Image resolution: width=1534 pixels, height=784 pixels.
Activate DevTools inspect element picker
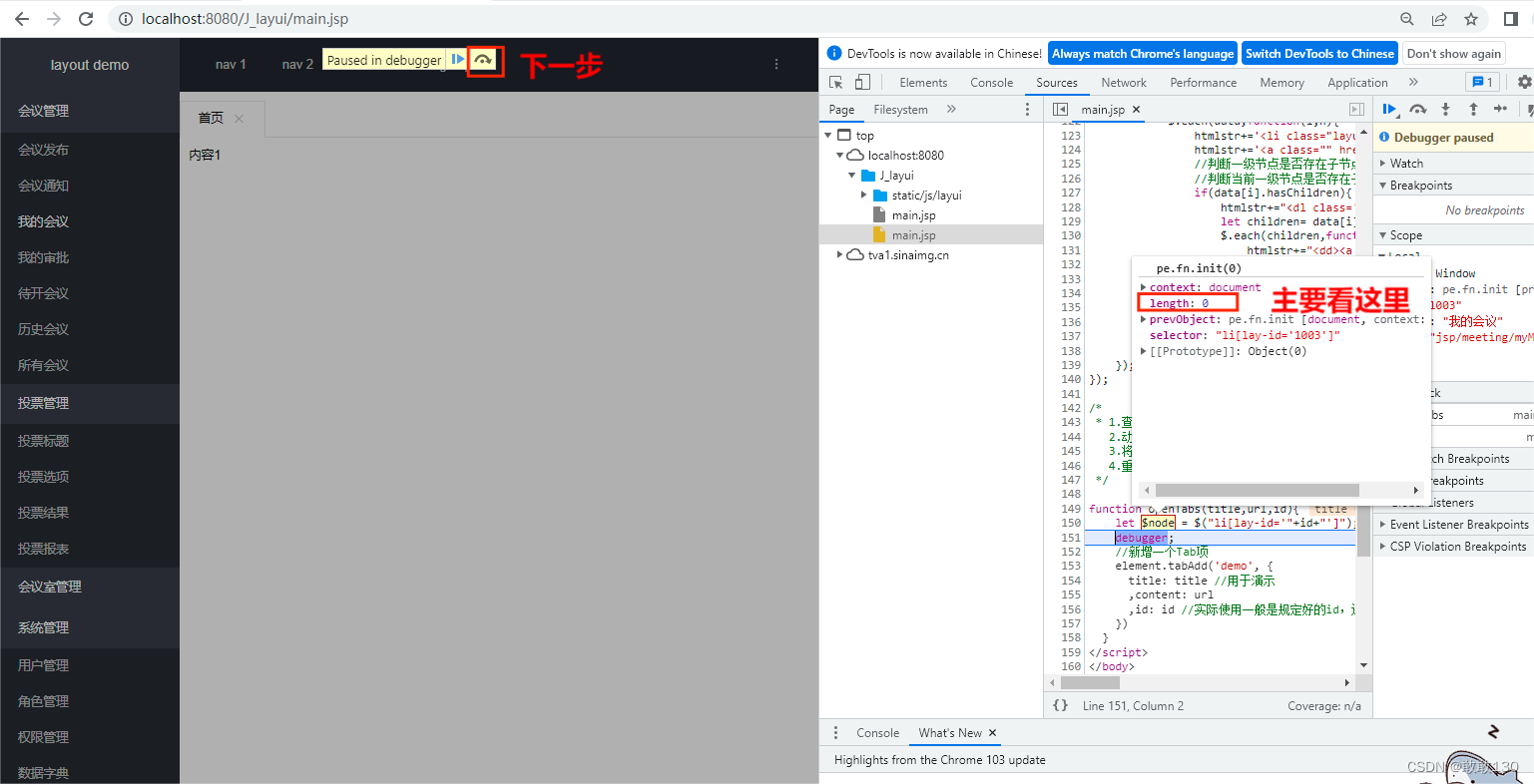click(x=836, y=82)
